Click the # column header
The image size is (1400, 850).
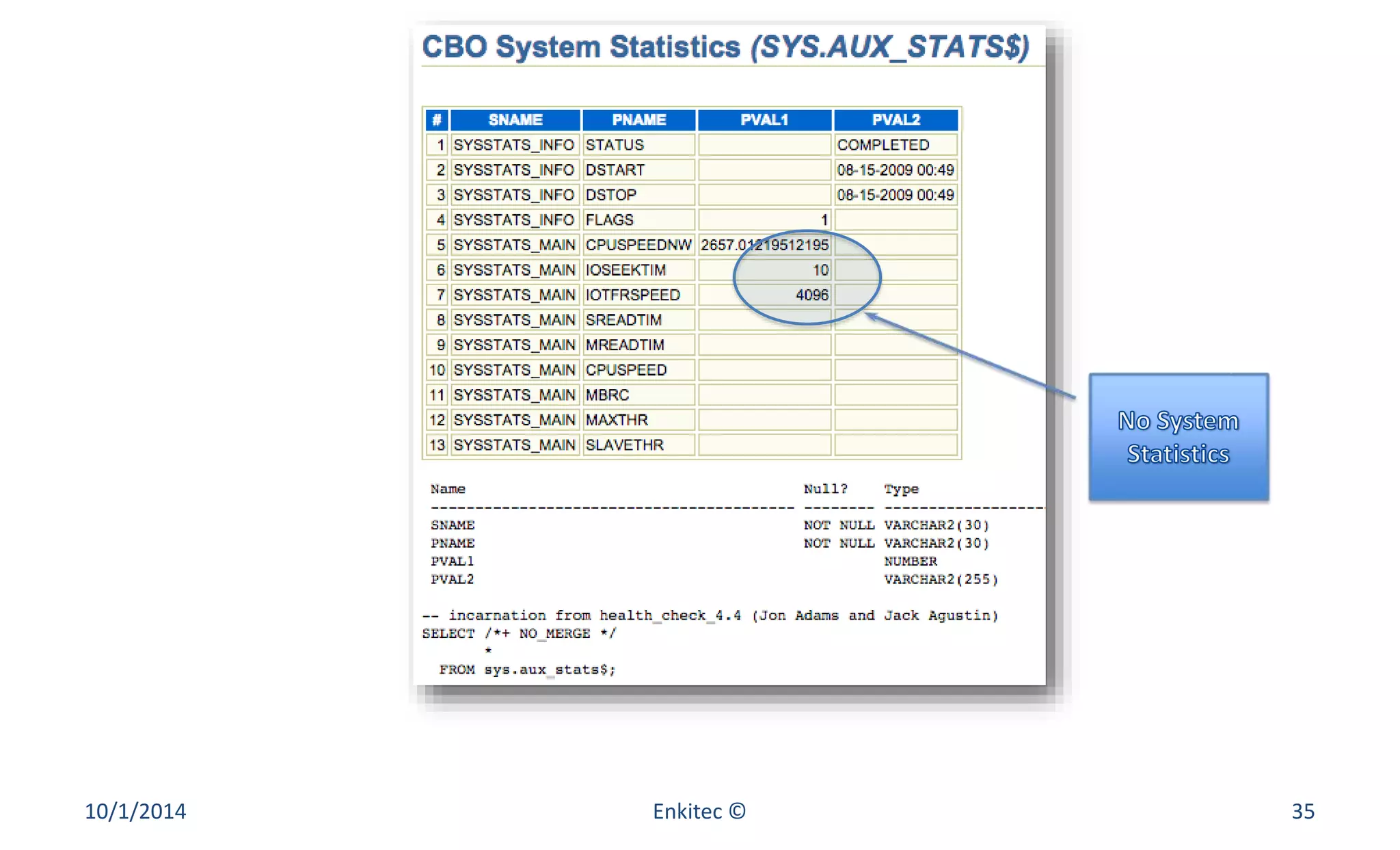[437, 120]
